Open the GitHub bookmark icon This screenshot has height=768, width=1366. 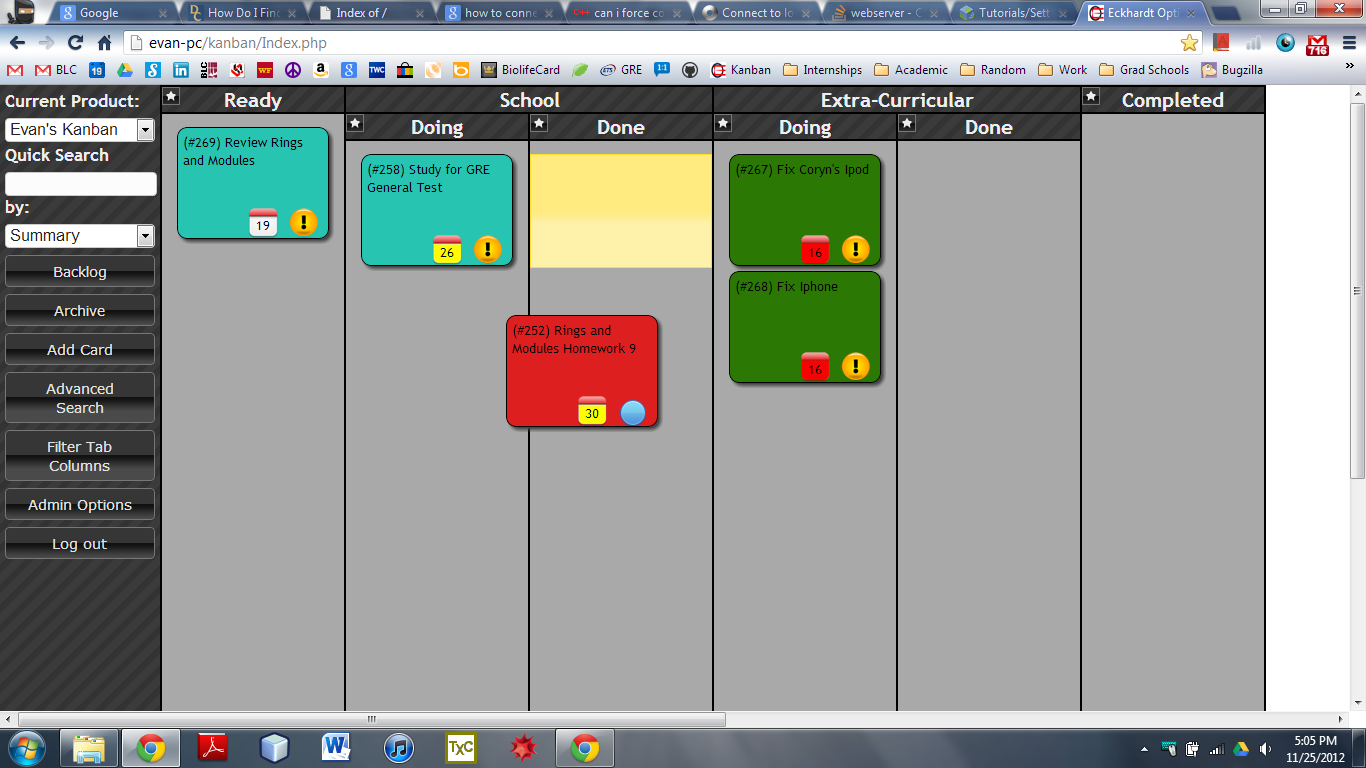690,70
